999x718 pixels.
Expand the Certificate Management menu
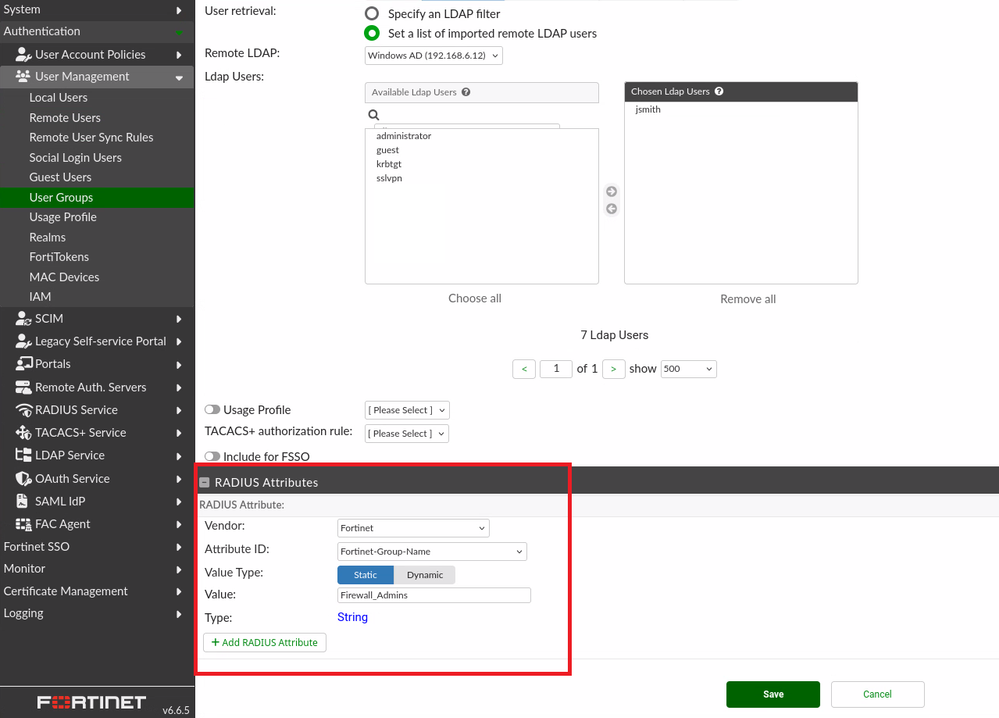(x=179, y=591)
